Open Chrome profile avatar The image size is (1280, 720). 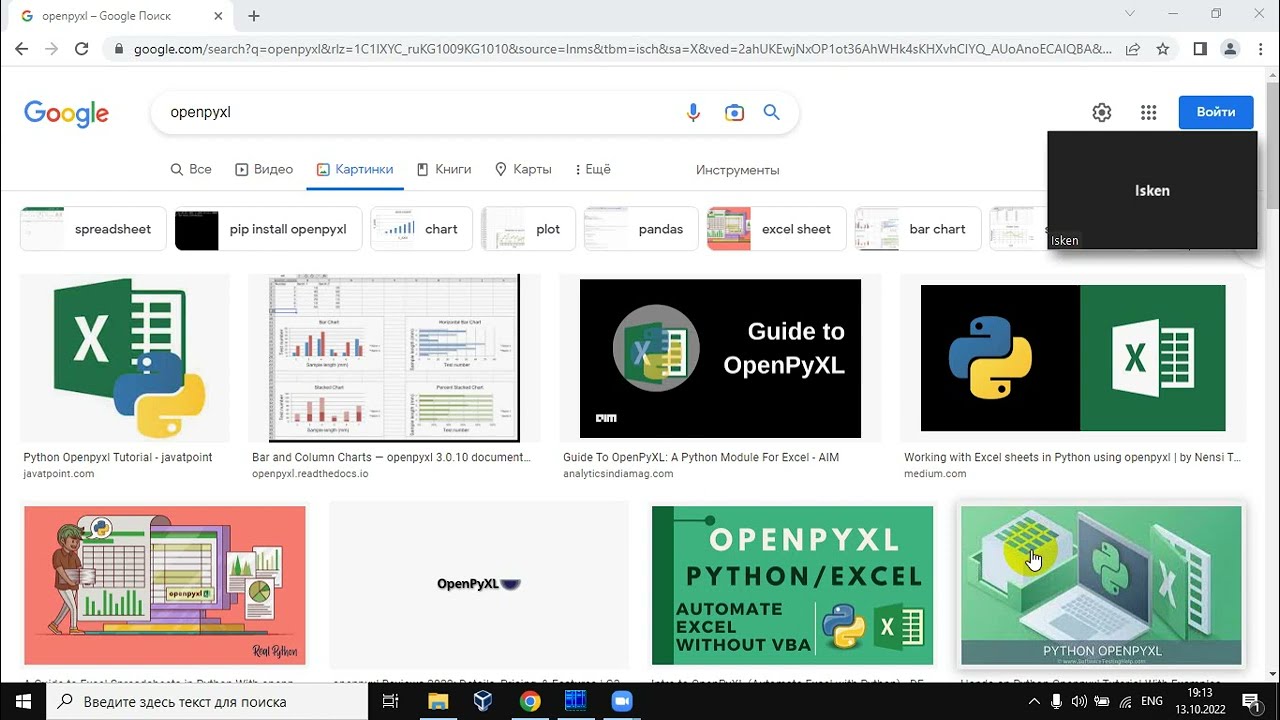(x=1230, y=48)
